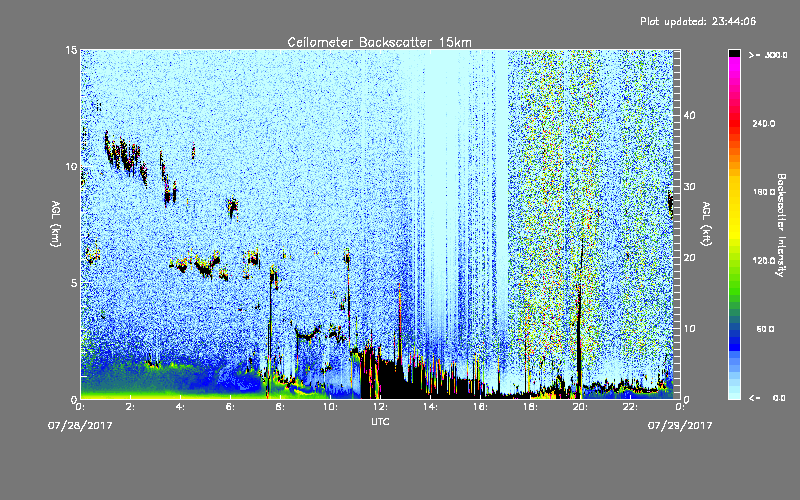The width and height of the screenshot is (800, 500).
Task: Pick the red band of the colorbar
Action: (734, 122)
